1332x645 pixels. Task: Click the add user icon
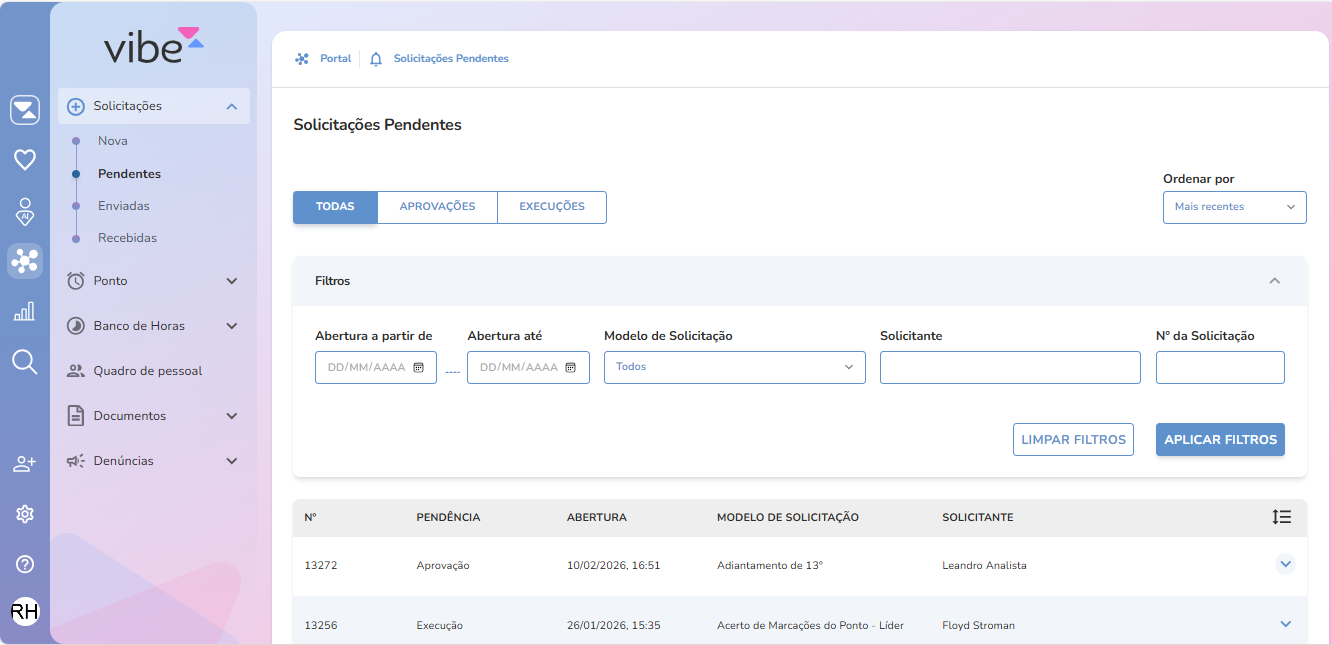25,464
